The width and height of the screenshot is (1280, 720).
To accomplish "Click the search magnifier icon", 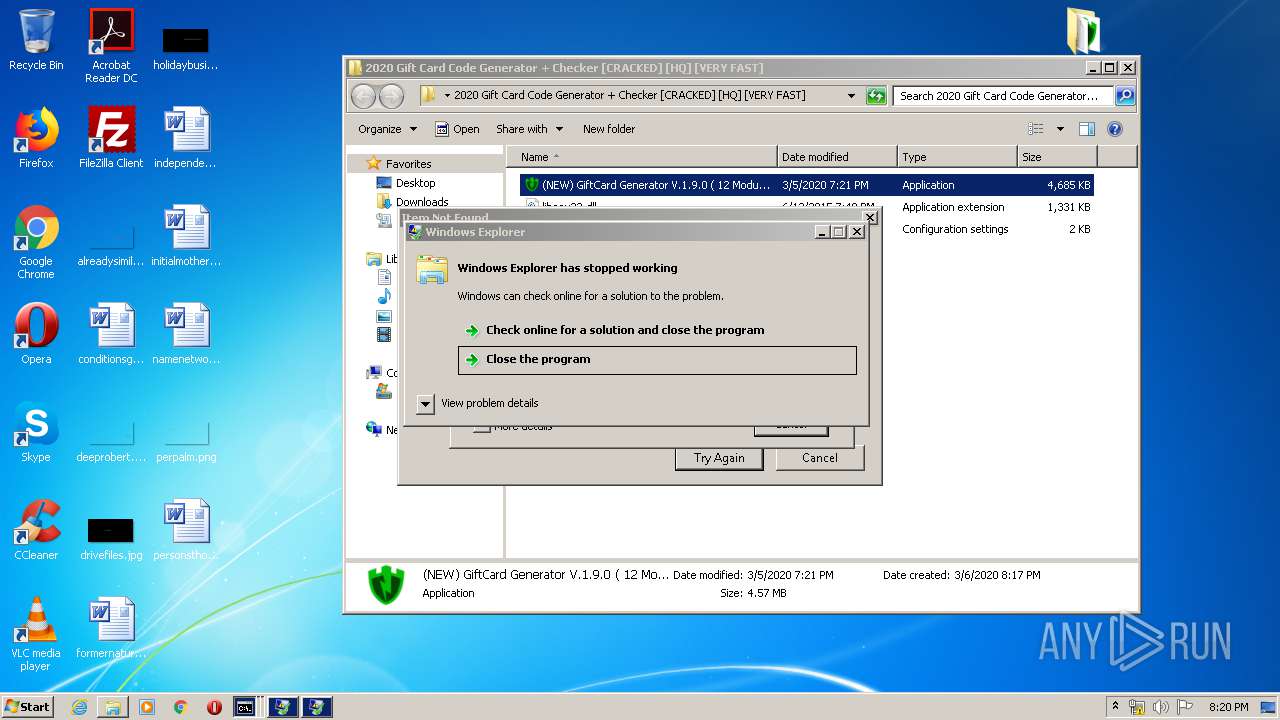I will (x=1125, y=96).
